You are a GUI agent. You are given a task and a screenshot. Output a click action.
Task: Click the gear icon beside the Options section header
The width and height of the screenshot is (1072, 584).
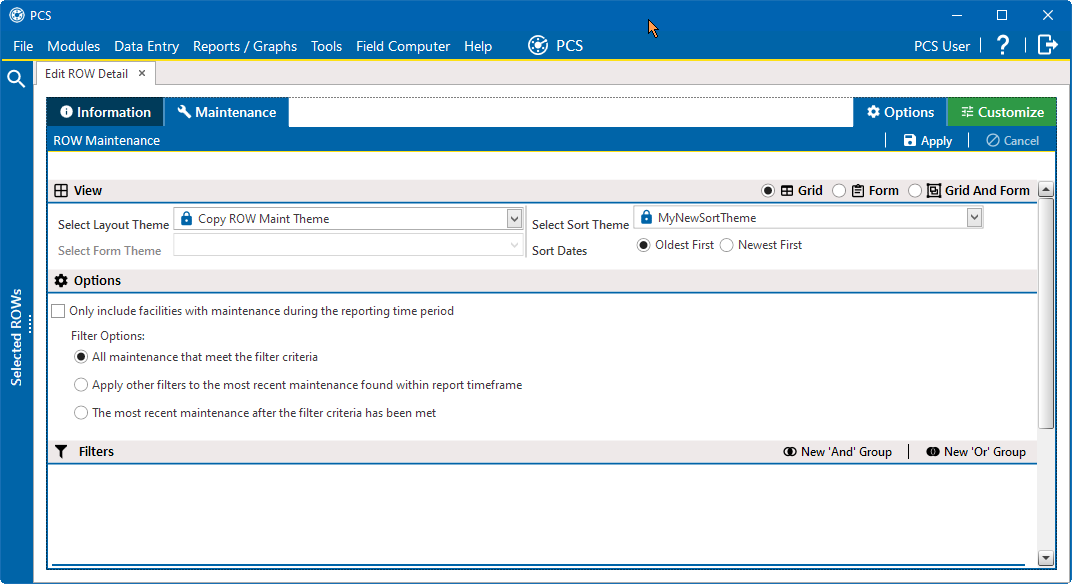coord(60,281)
